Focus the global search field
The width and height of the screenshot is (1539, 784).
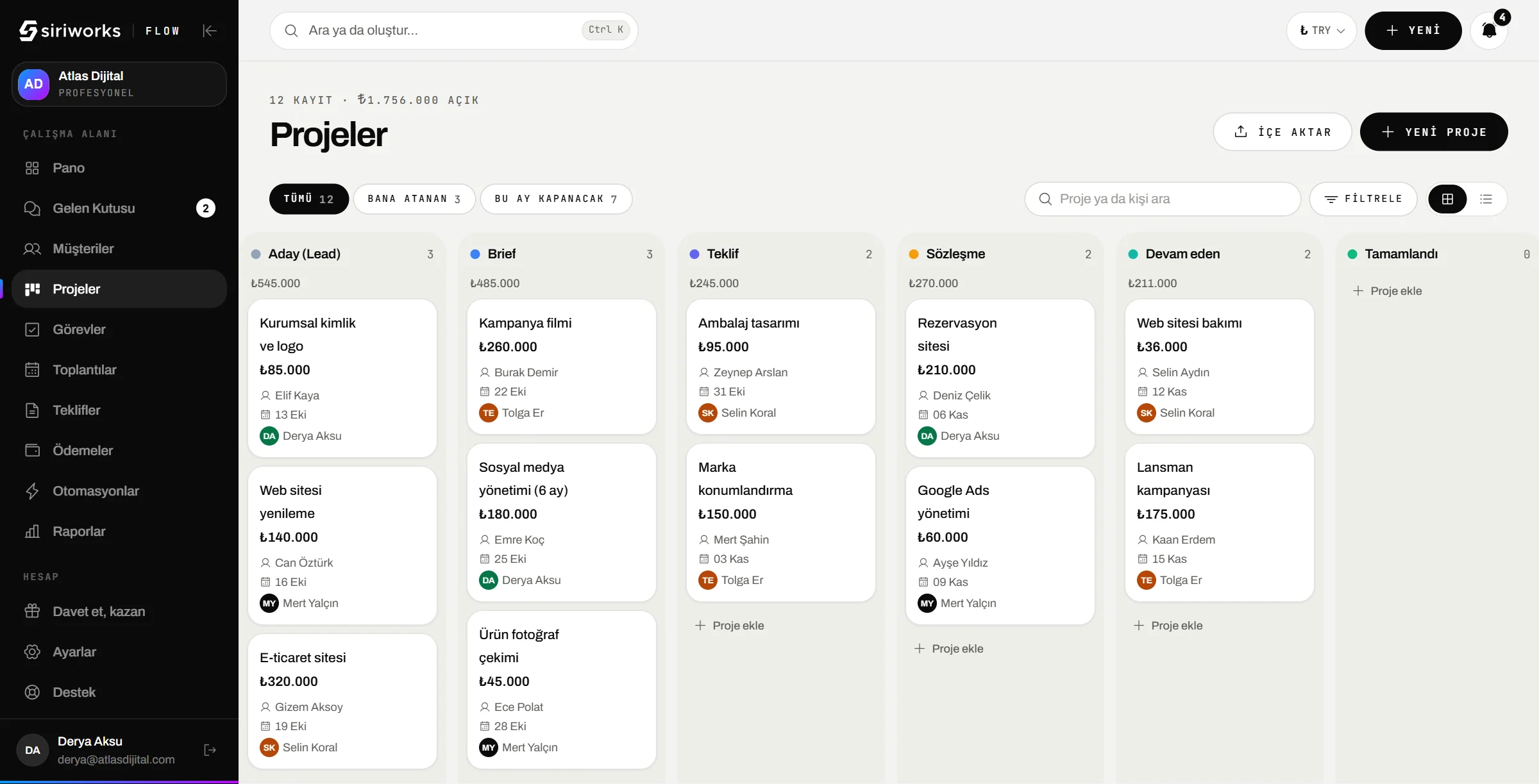[454, 31]
